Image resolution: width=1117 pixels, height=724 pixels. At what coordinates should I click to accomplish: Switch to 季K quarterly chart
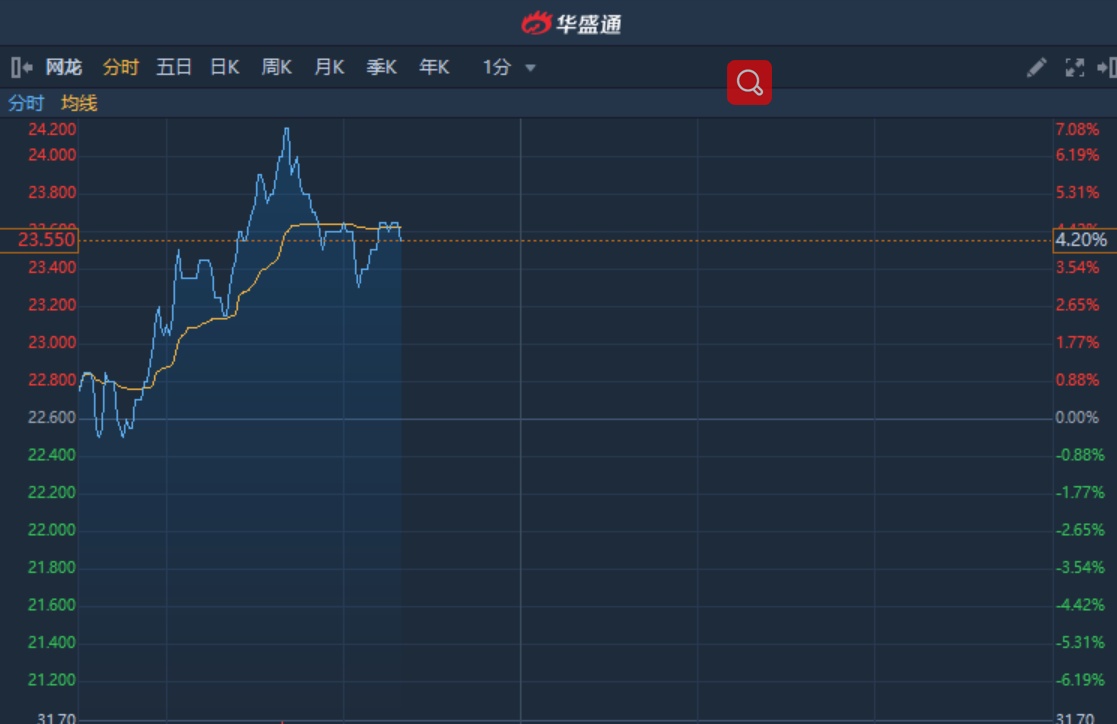pyautogui.click(x=381, y=68)
